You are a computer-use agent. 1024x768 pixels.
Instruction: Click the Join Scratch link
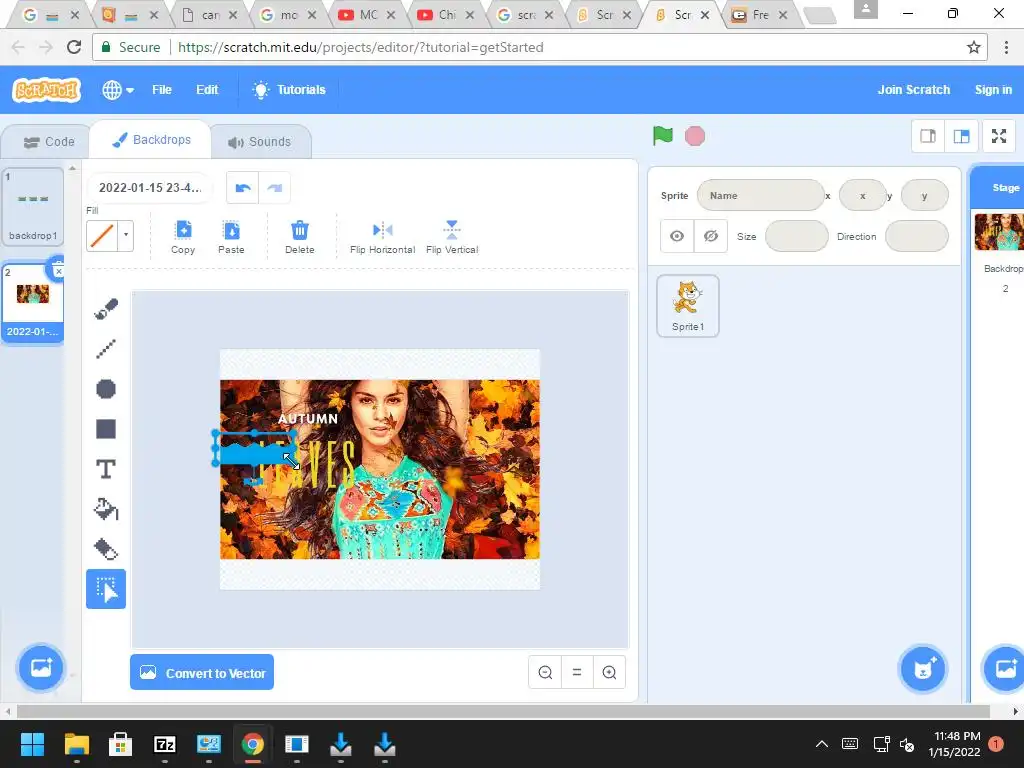(x=914, y=90)
